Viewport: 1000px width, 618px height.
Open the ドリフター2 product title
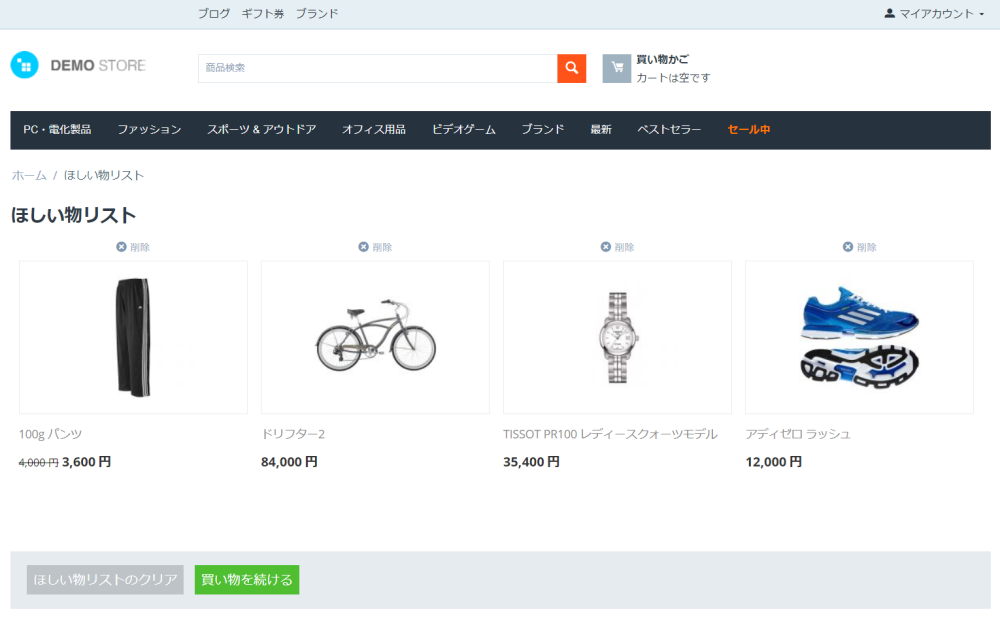point(293,434)
